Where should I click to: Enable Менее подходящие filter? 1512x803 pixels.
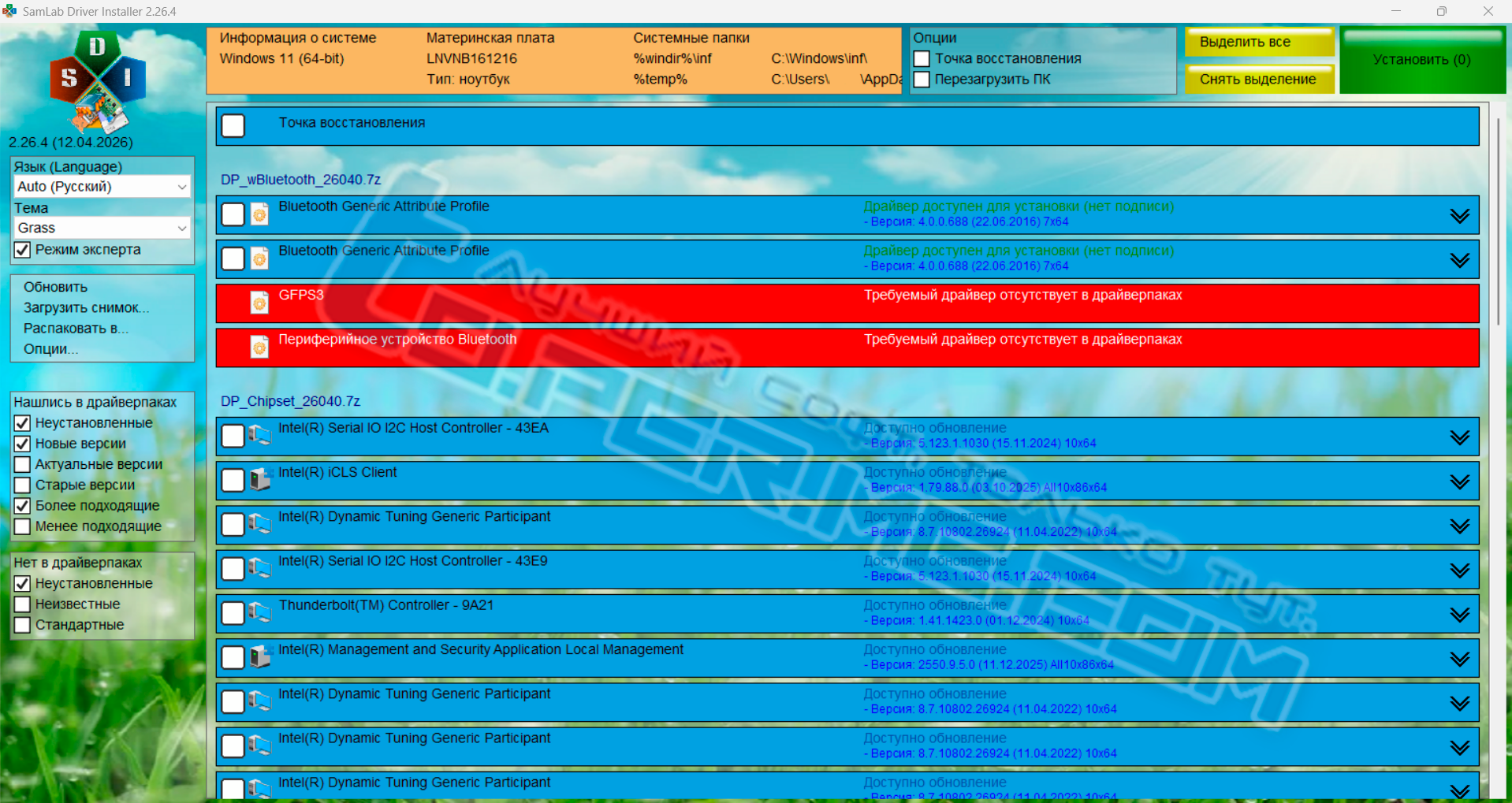22,526
